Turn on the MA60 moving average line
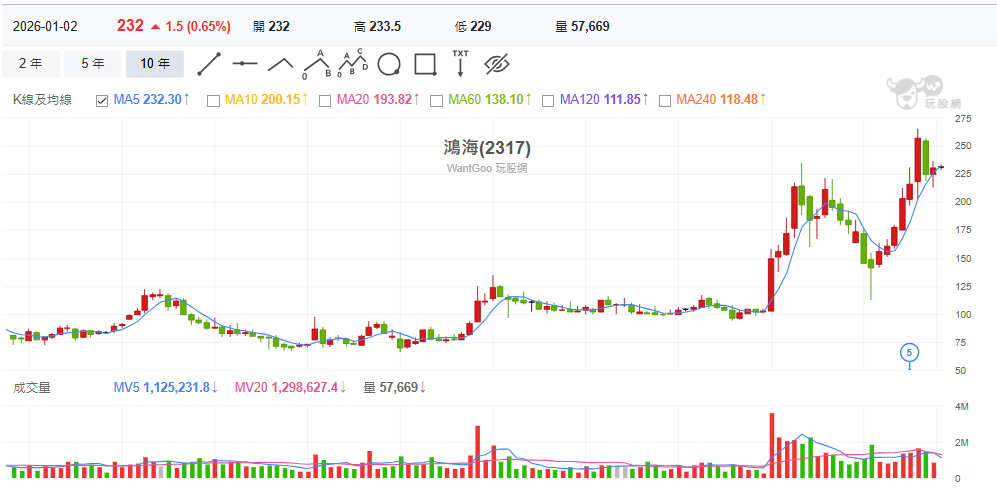 coord(436,100)
